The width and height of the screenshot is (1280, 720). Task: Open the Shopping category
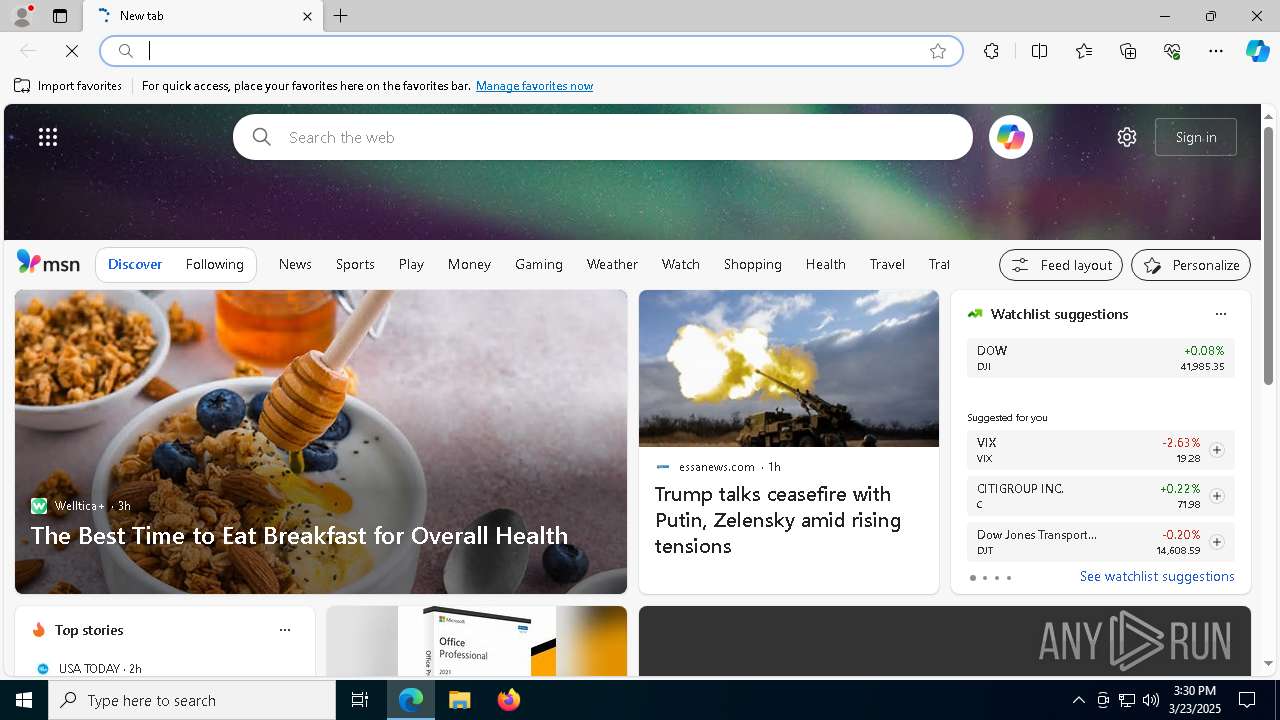[x=753, y=264]
